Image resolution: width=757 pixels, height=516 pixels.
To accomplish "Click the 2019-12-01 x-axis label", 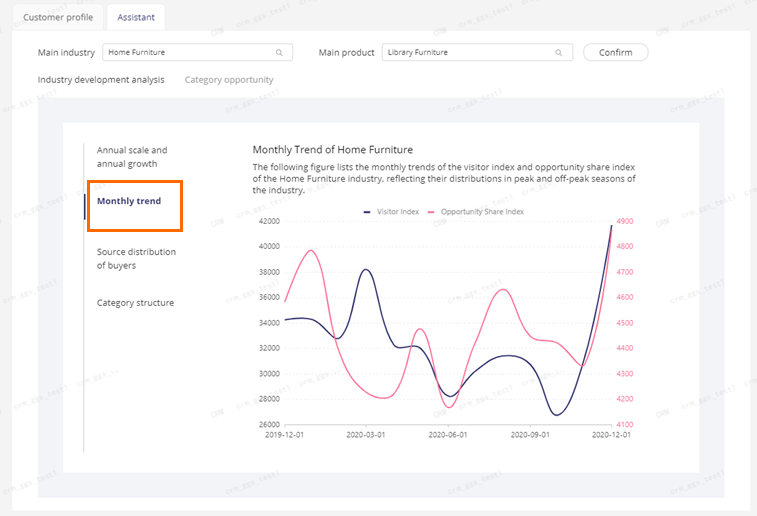I will (x=284, y=435).
